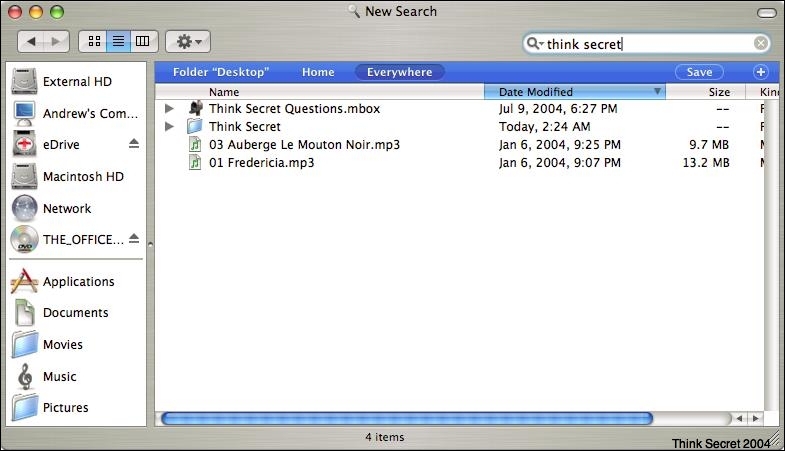Screen dimensions: 785x451
Task: Expand Think Secret Questions.mbox disclosure triangle
Action: 169,108
